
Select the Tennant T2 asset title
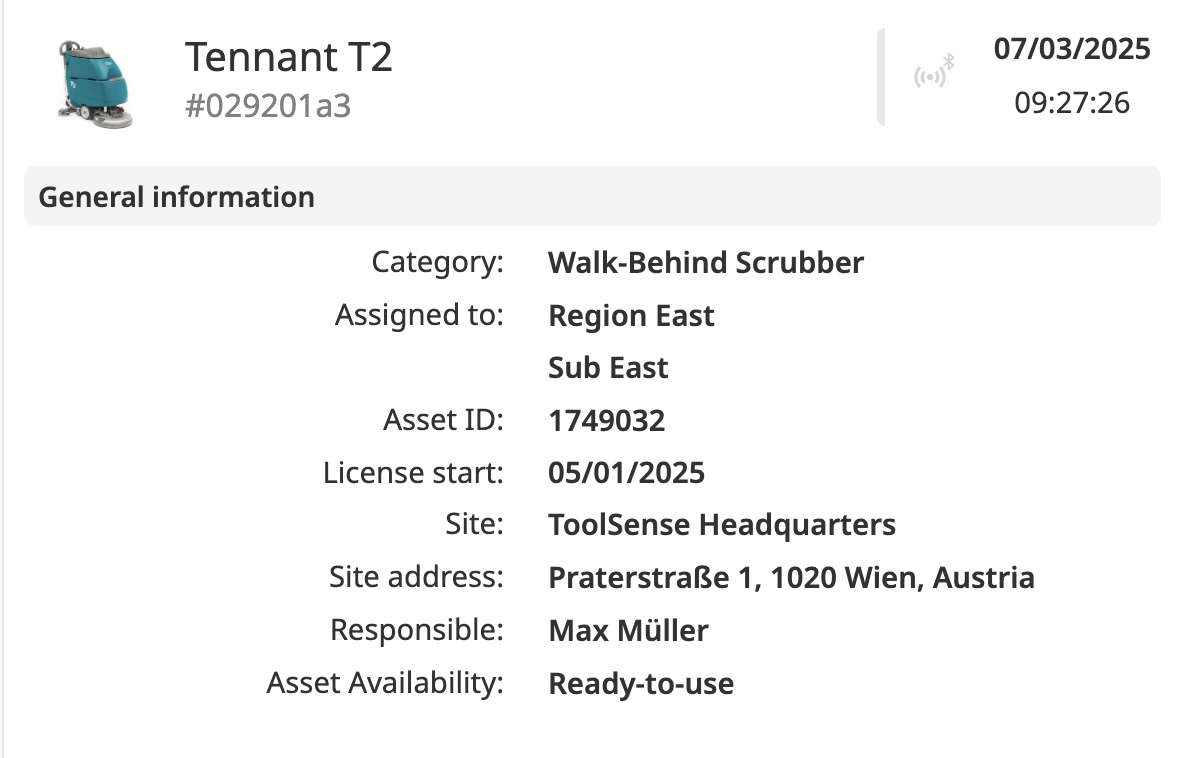click(x=289, y=57)
